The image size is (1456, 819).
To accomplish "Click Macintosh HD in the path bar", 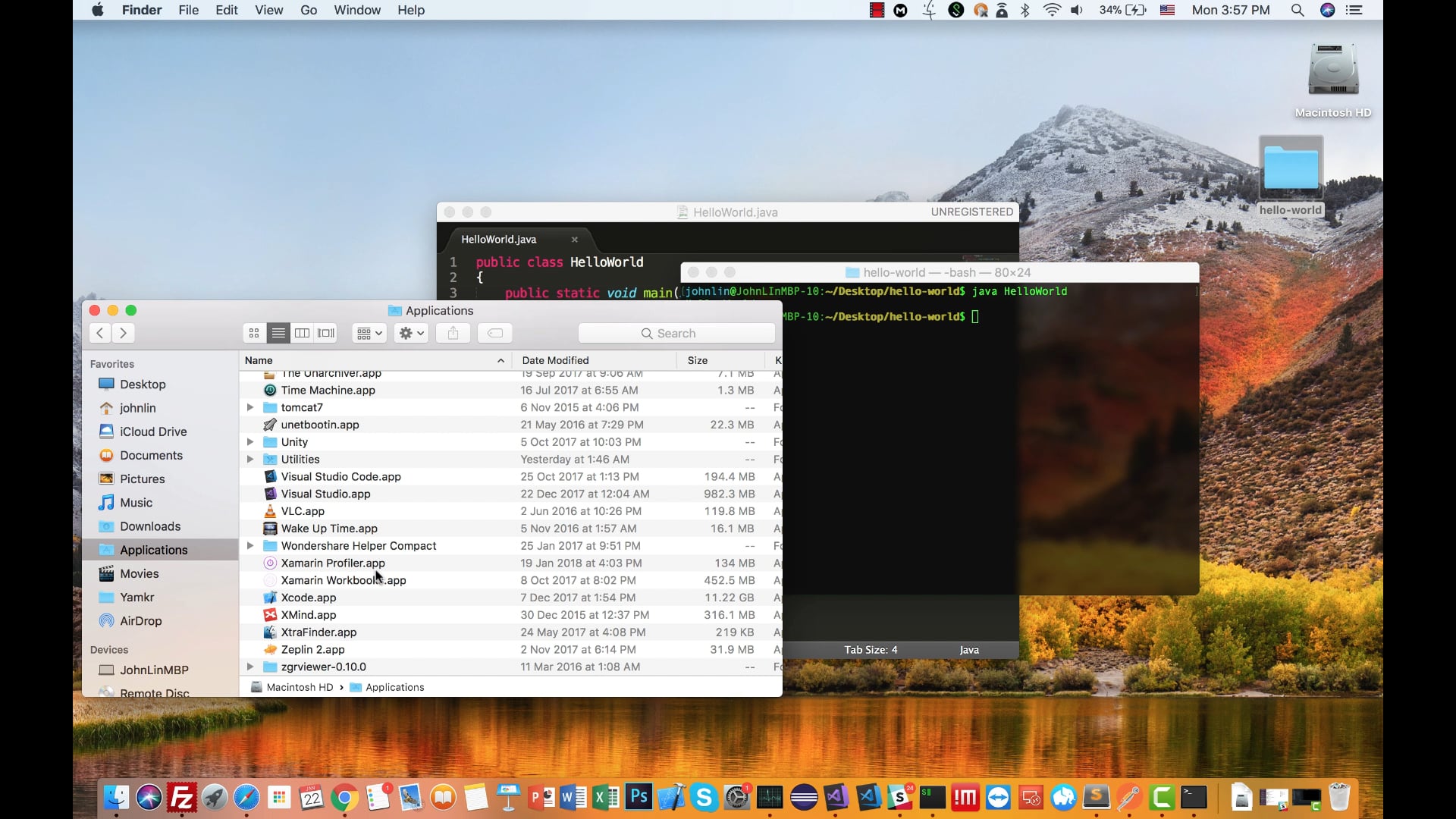I will tap(299, 687).
